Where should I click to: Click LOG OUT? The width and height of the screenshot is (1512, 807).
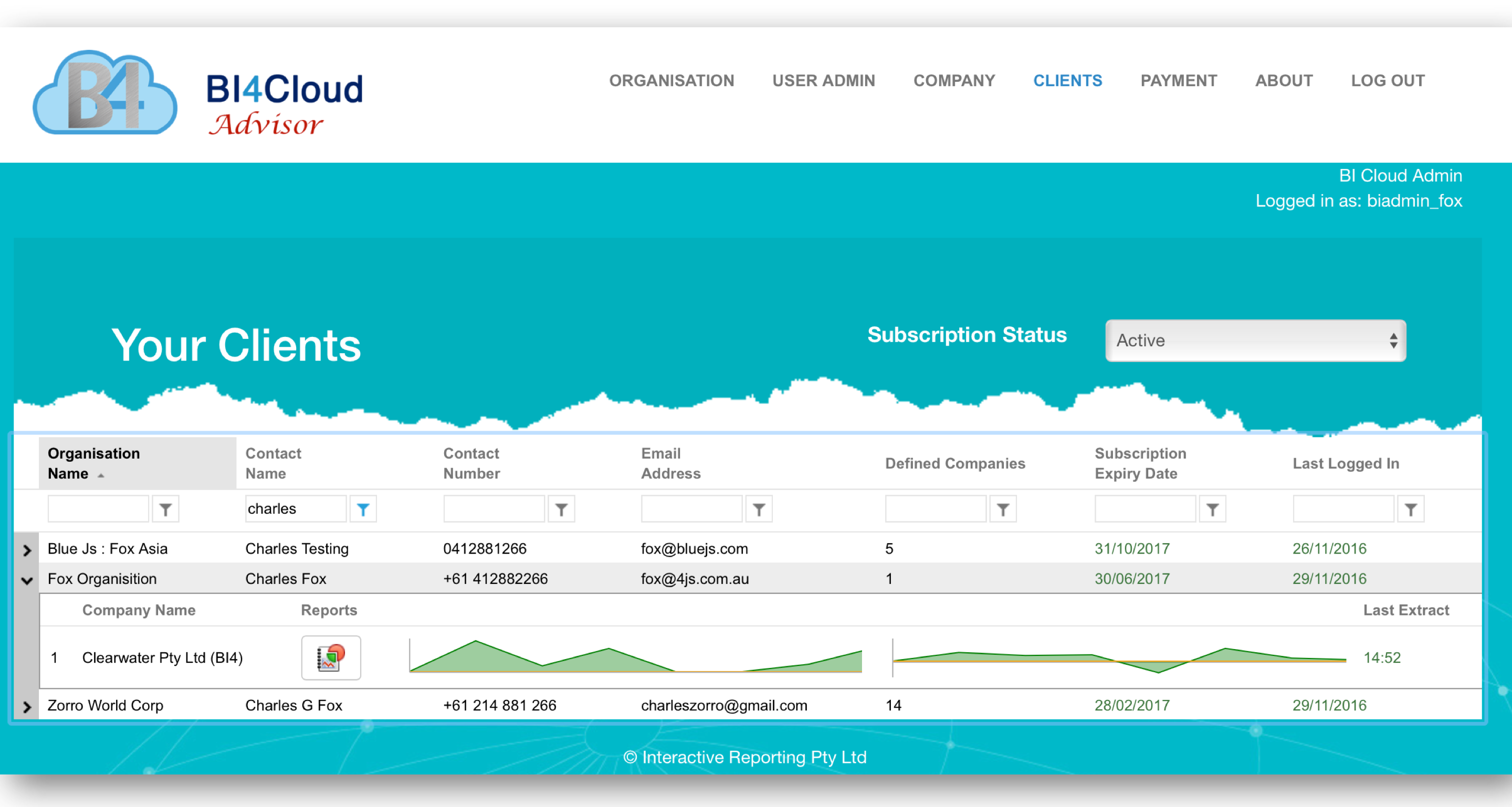(1388, 80)
